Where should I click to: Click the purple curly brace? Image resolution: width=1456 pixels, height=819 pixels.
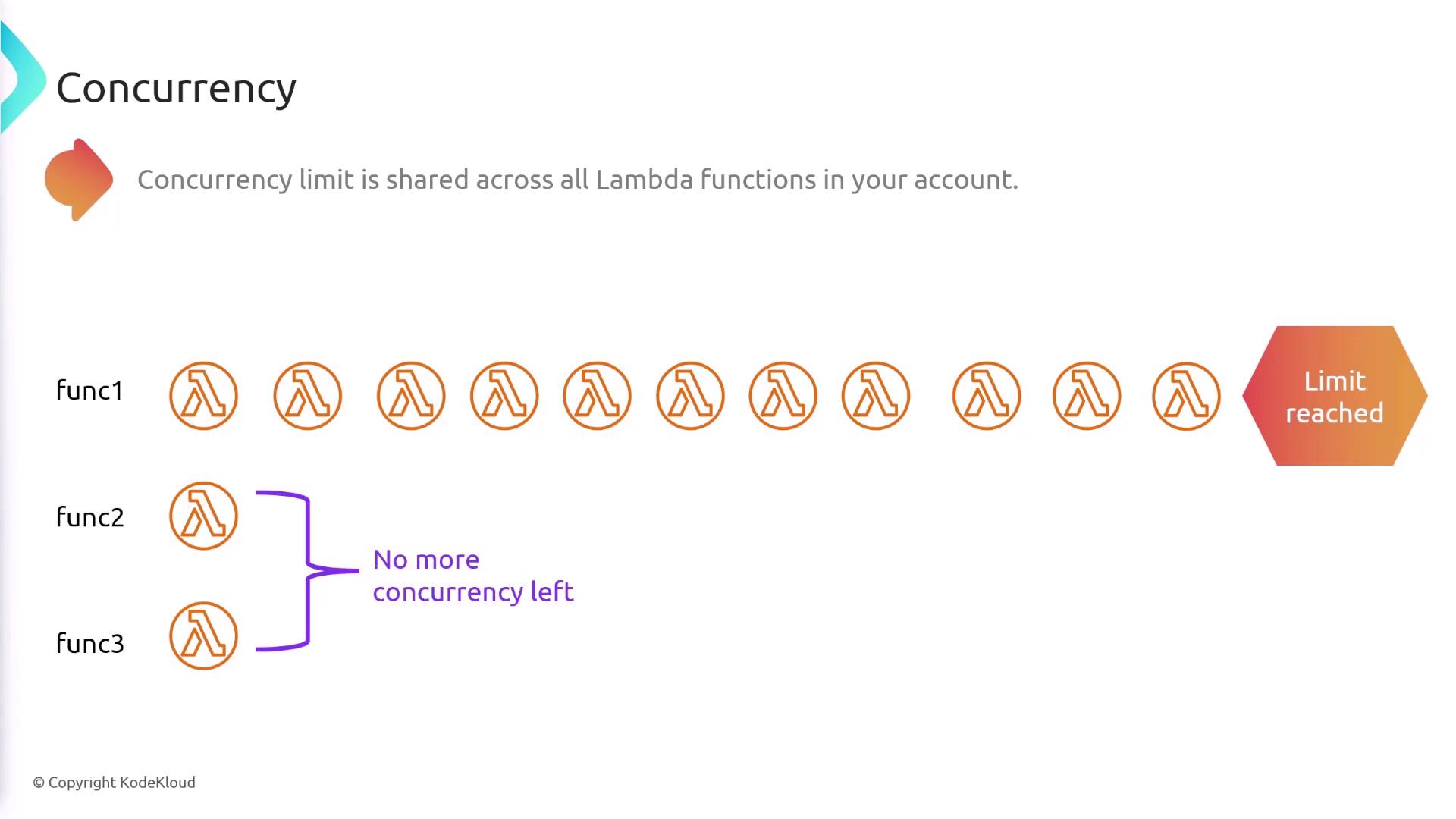coord(306,570)
